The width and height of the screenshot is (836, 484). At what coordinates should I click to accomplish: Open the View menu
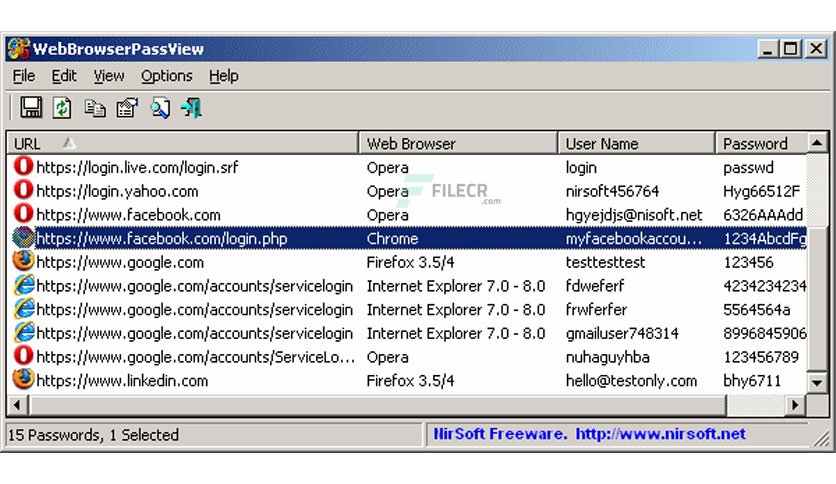pos(109,76)
